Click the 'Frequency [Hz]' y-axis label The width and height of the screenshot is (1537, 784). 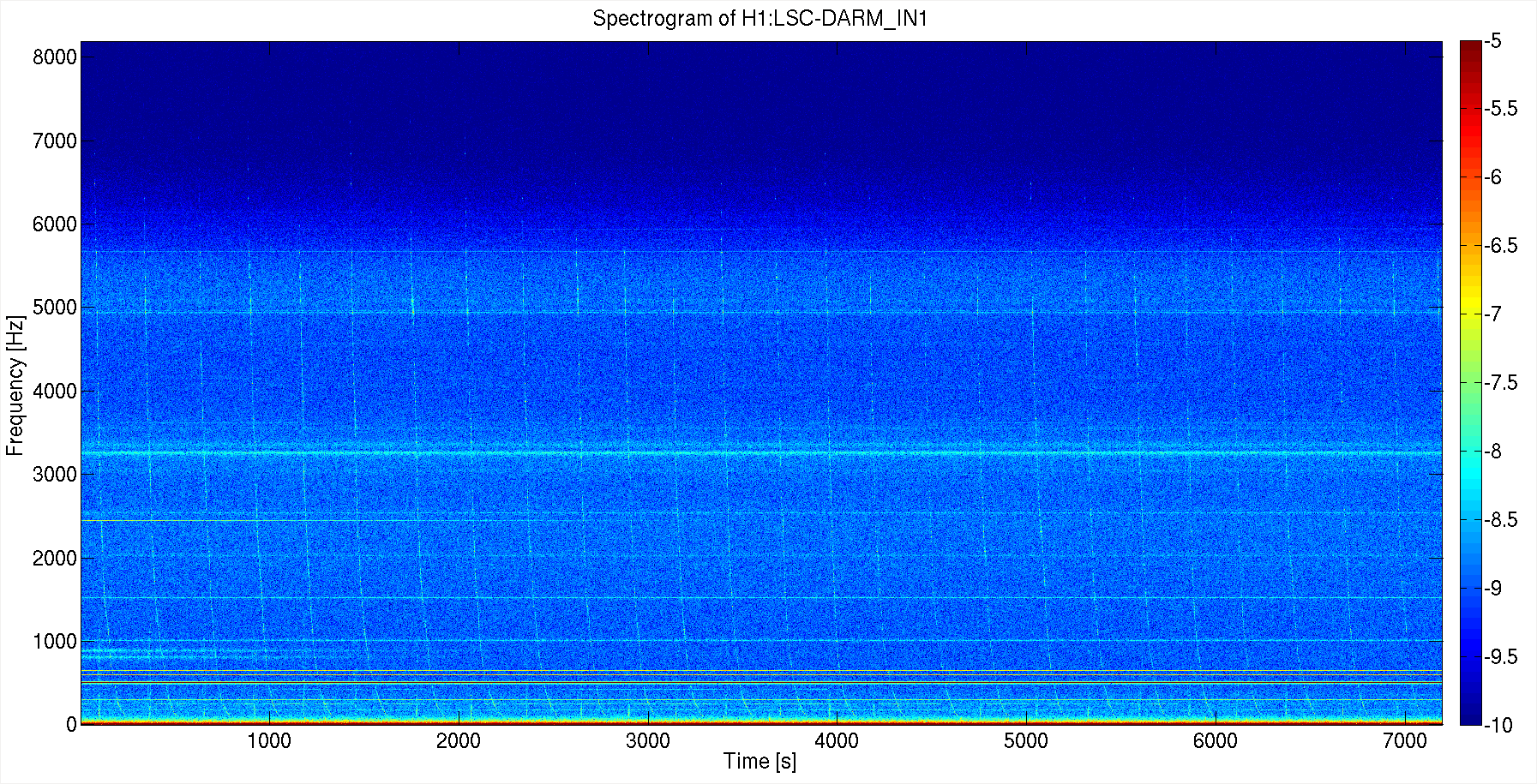click(15, 386)
